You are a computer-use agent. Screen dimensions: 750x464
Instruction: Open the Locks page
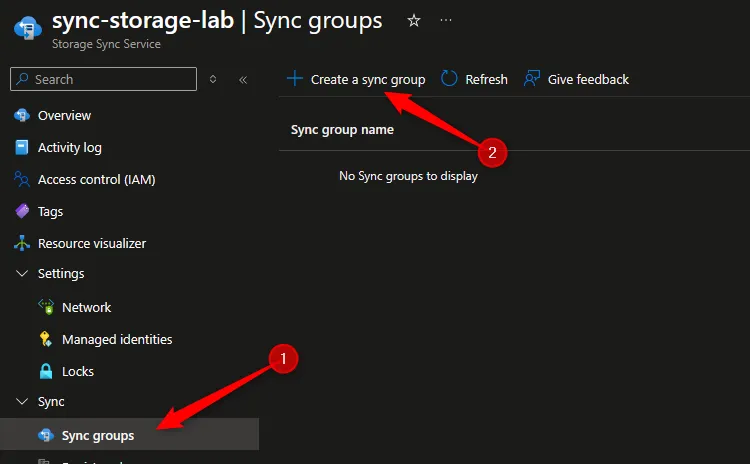coord(77,371)
